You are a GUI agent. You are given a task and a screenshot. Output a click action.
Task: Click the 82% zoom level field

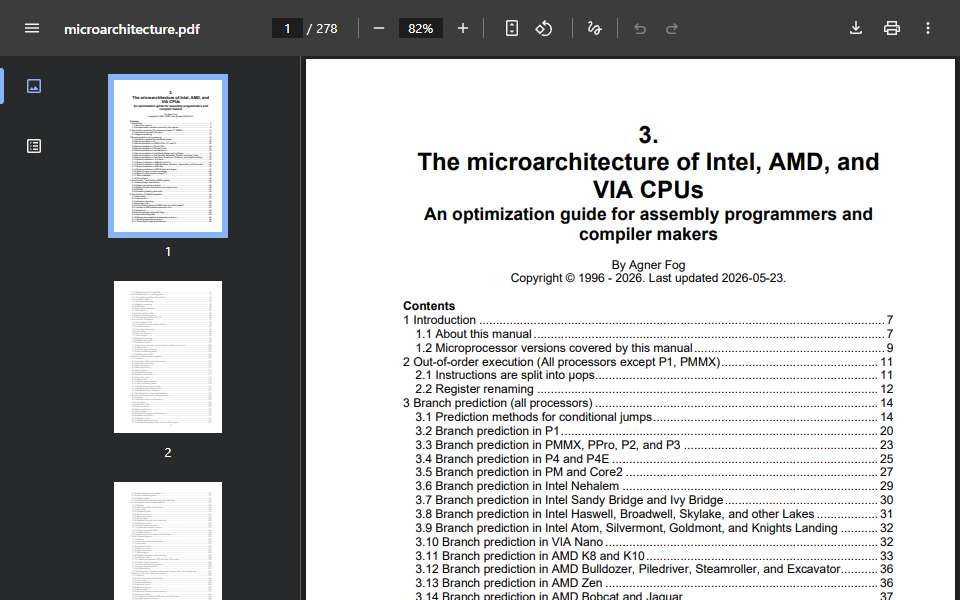[421, 28]
